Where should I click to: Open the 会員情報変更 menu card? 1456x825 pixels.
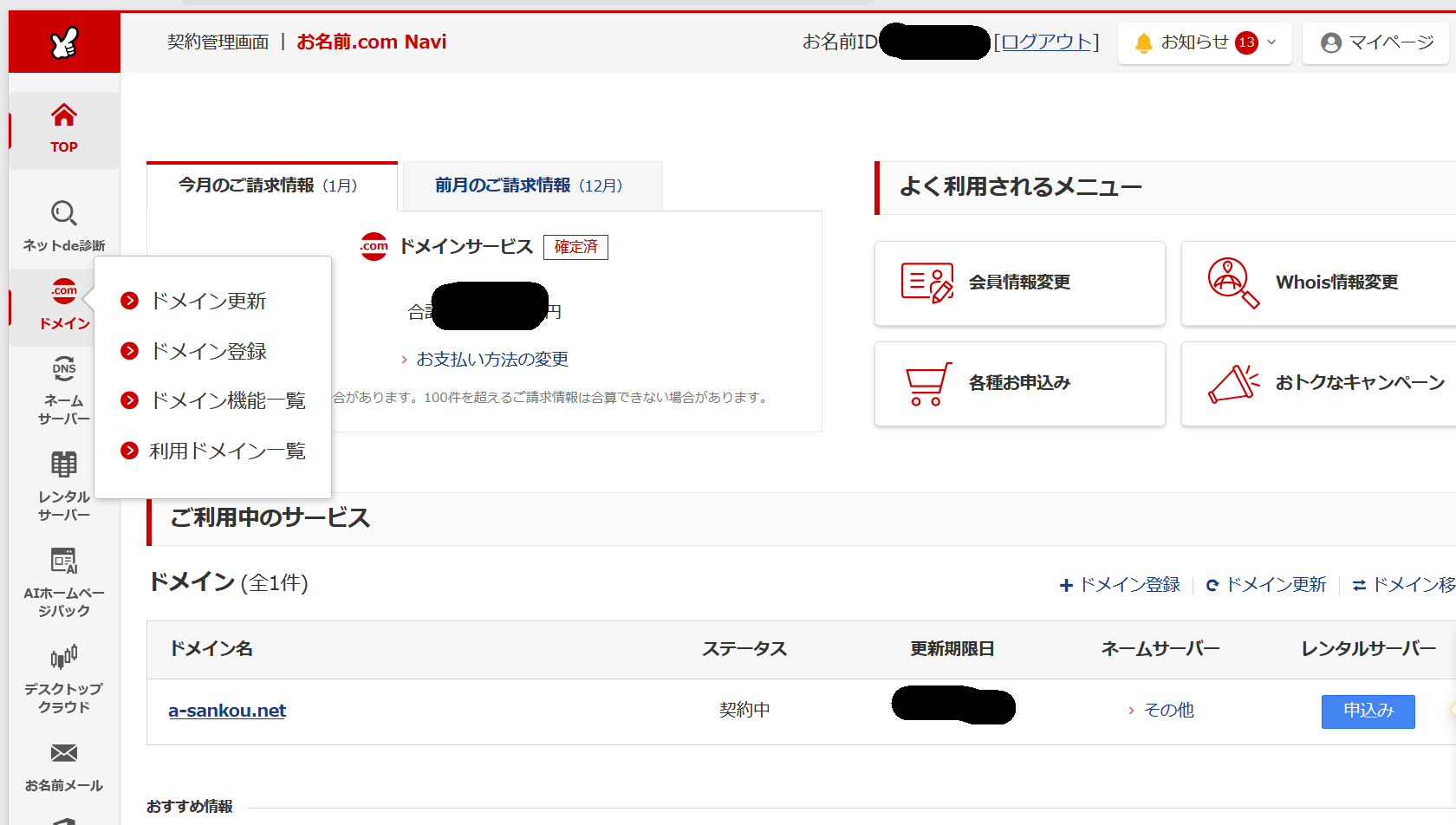(x=1019, y=283)
